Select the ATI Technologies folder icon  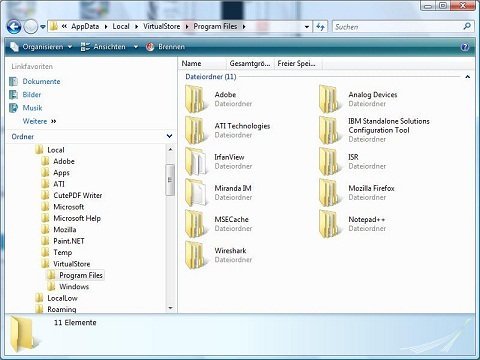tap(196, 130)
